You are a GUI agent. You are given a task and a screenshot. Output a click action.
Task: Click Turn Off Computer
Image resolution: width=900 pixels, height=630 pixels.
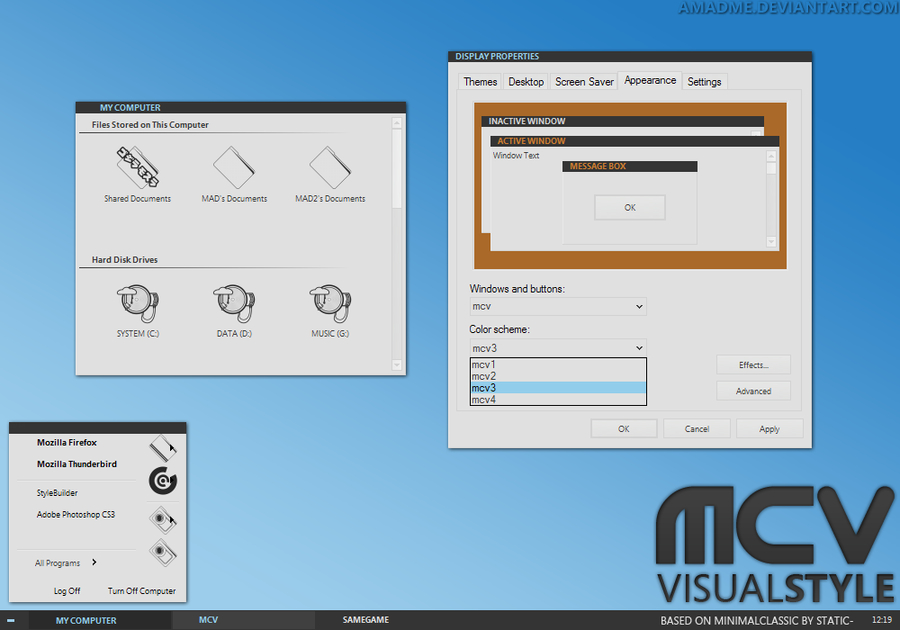coord(142,591)
